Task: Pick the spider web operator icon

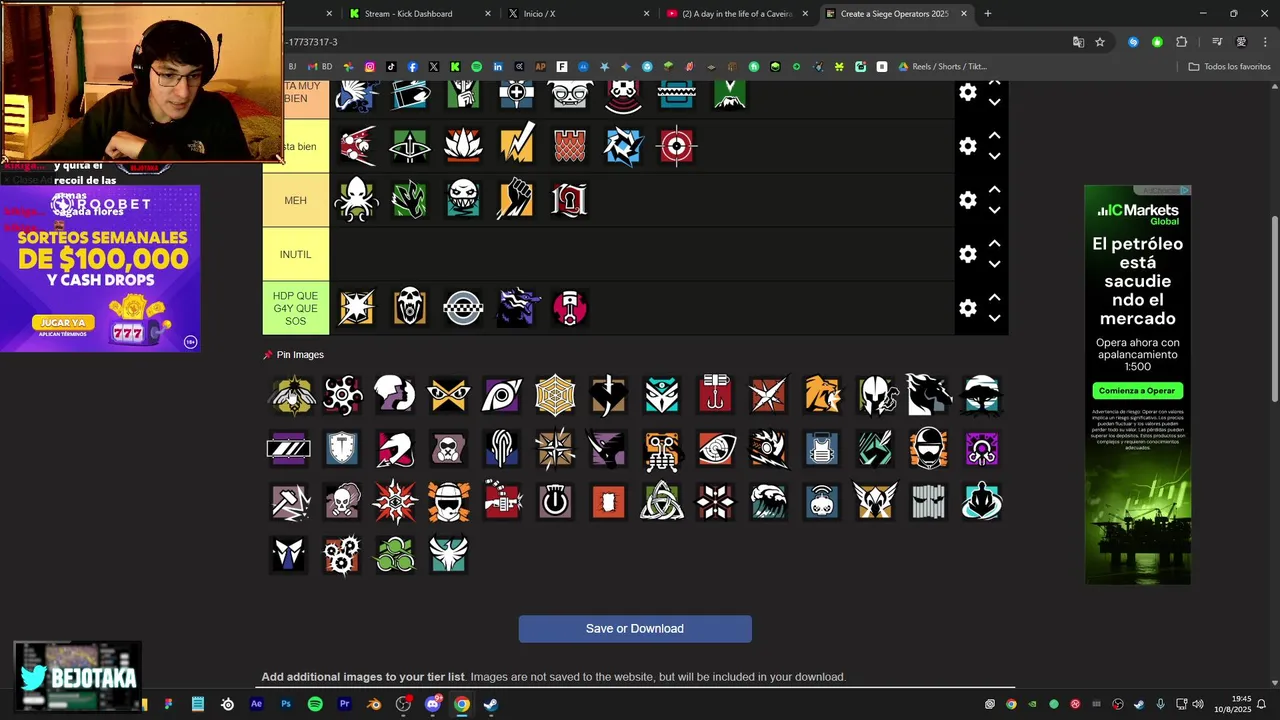Action: [x=555, y=395]
